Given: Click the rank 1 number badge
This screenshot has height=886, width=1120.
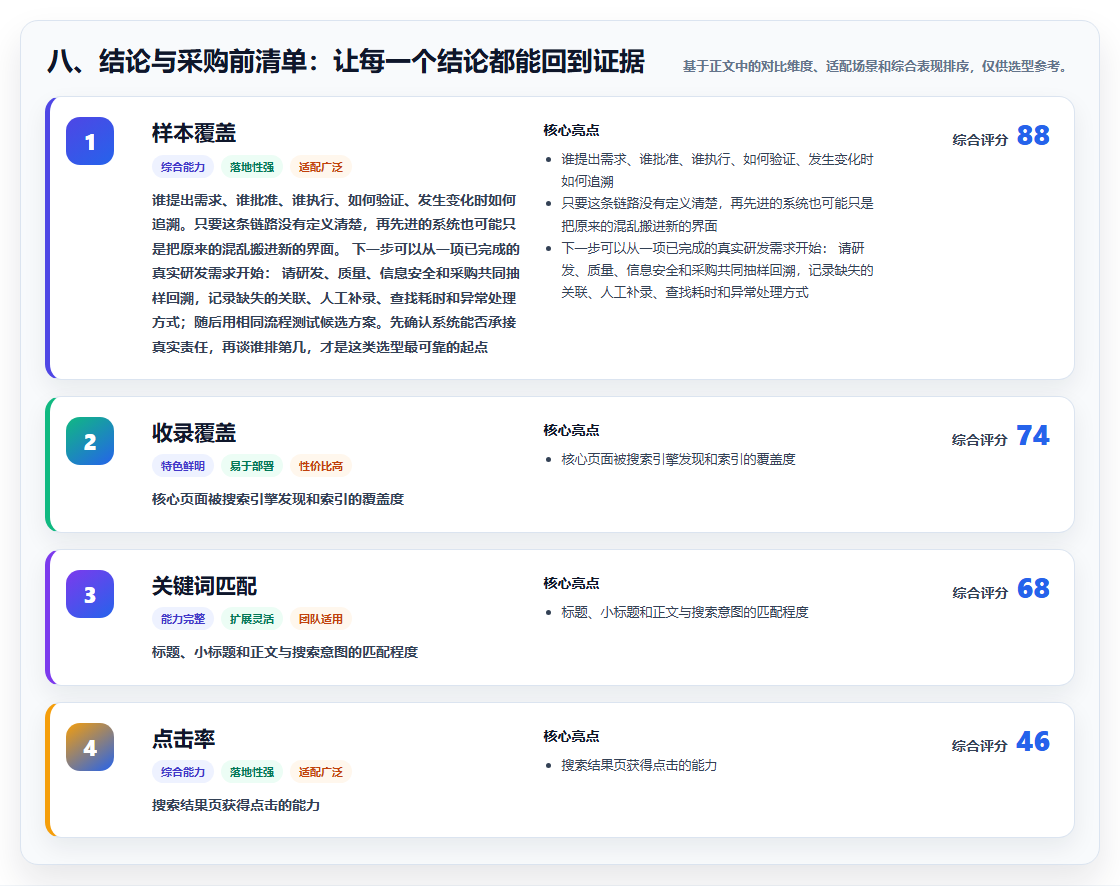Looking at the screenshot, I should [90, 141].
